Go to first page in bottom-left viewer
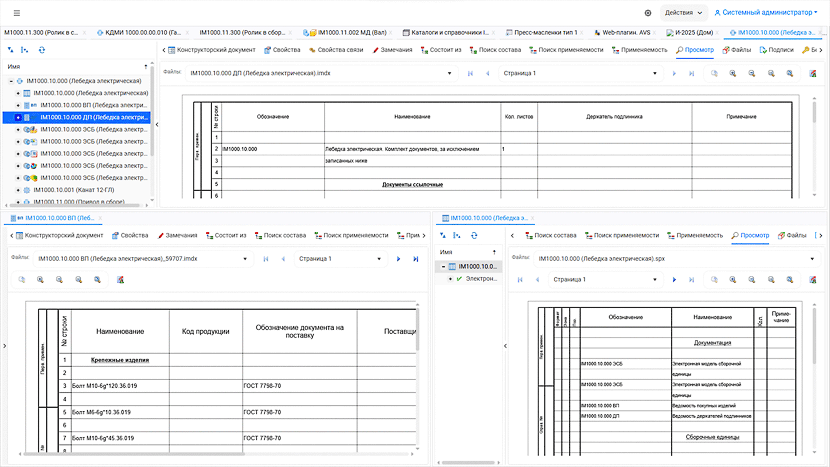The height and width of the screenshot is (467, 830). (x=266, y=259)
